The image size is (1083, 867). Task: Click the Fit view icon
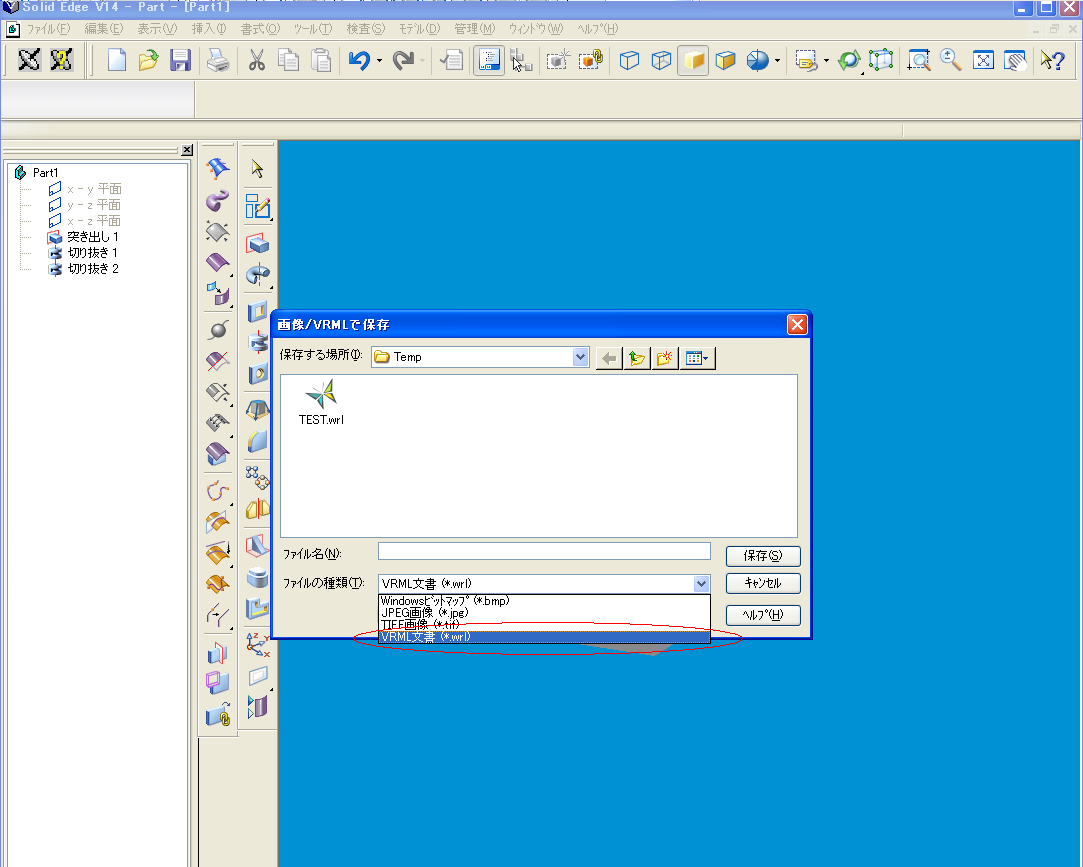point(982,60)
